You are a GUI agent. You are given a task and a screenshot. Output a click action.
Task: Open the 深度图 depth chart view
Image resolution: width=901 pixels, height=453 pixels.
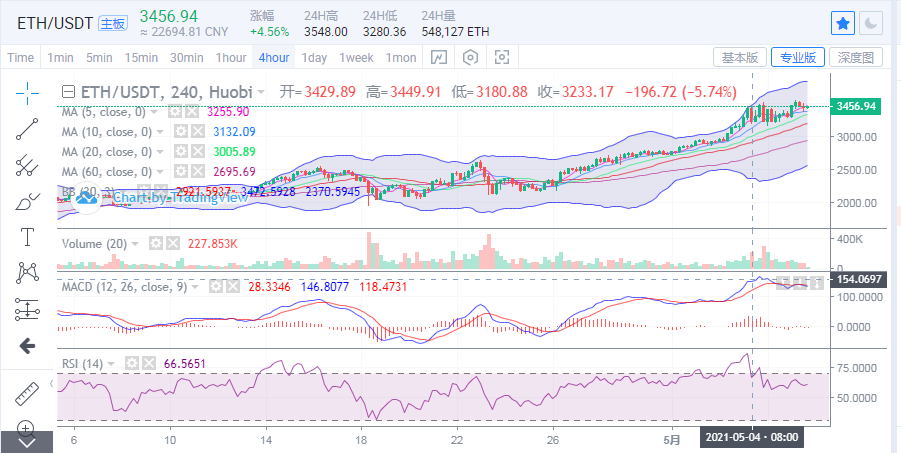pyautogui.click(x=857, y=57)
